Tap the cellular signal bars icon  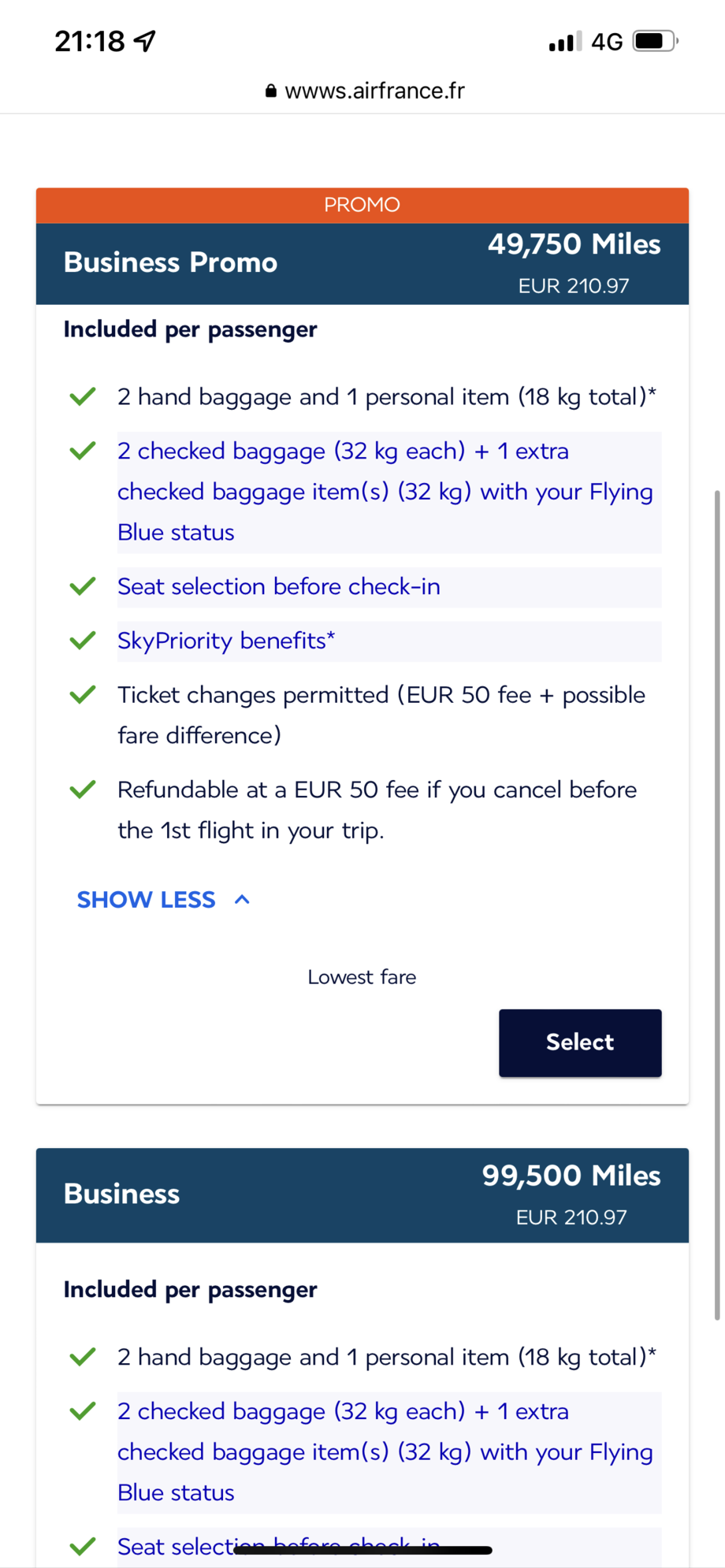[565, 42]
